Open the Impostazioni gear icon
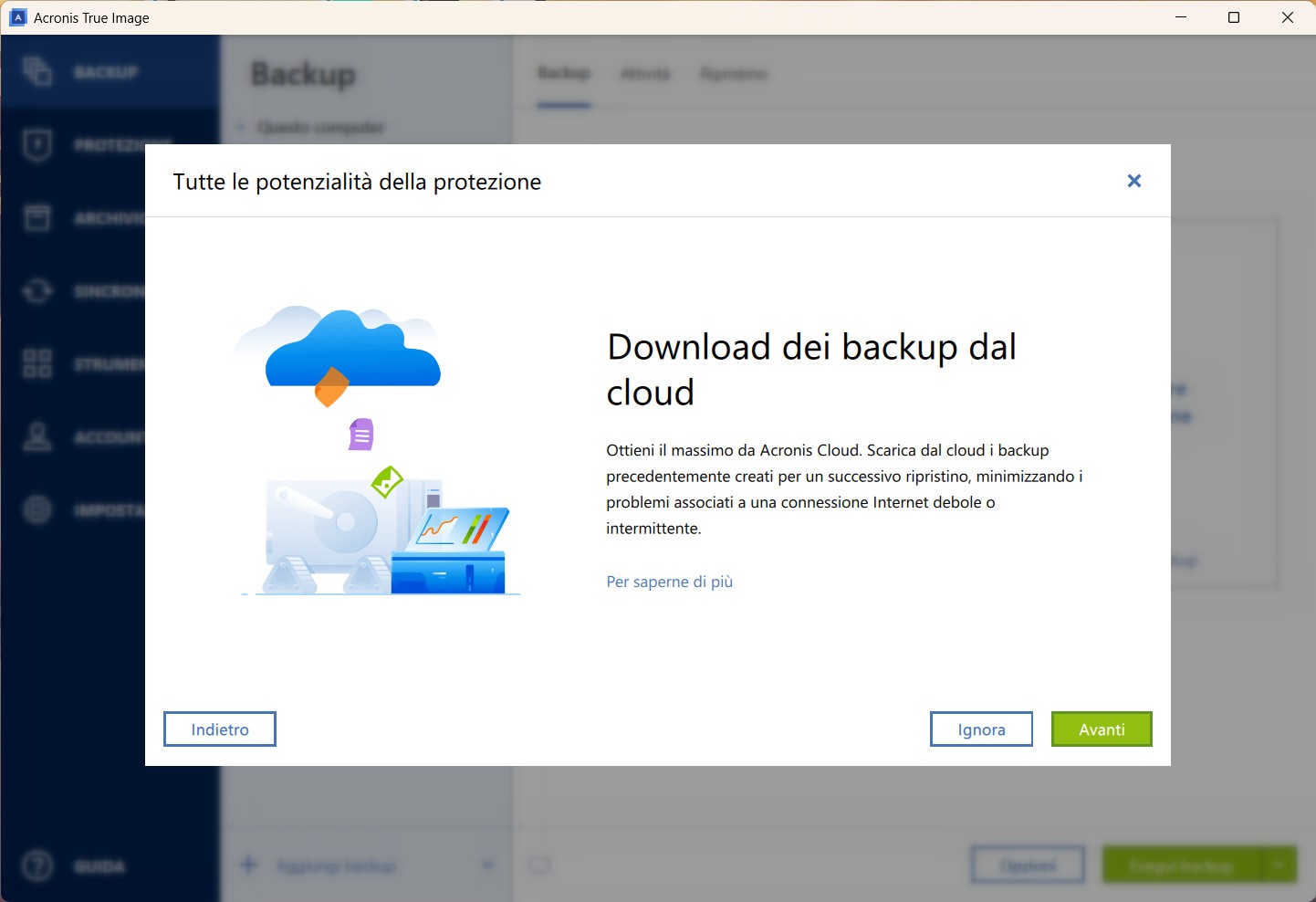 (x=37, y=509)
